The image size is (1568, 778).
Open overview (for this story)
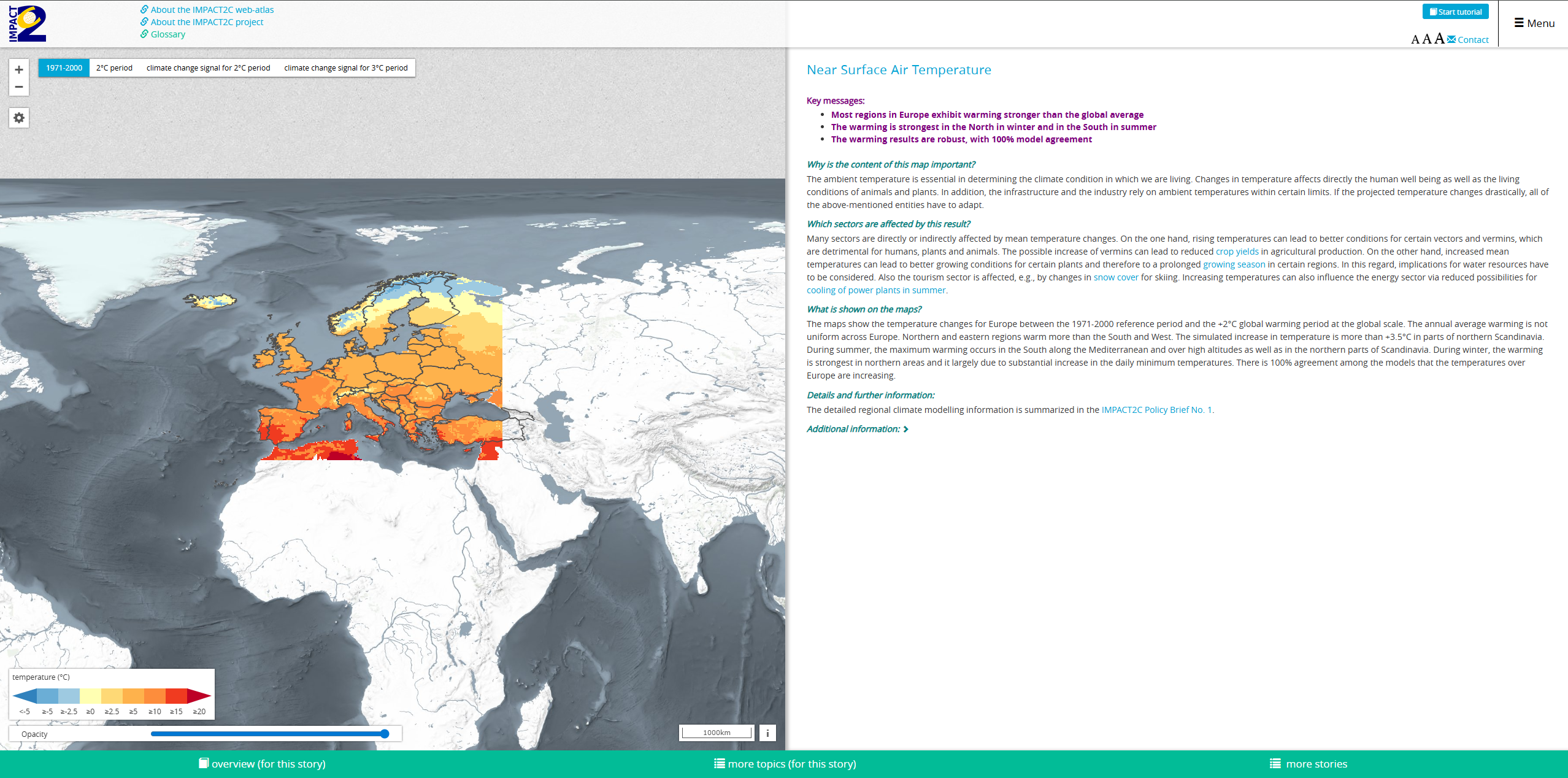(x=262, y=764)
